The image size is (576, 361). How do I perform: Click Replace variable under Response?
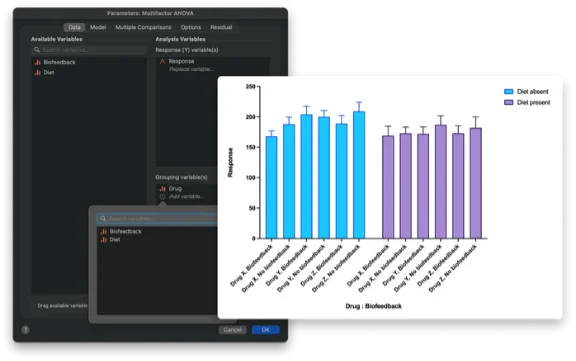191,69
